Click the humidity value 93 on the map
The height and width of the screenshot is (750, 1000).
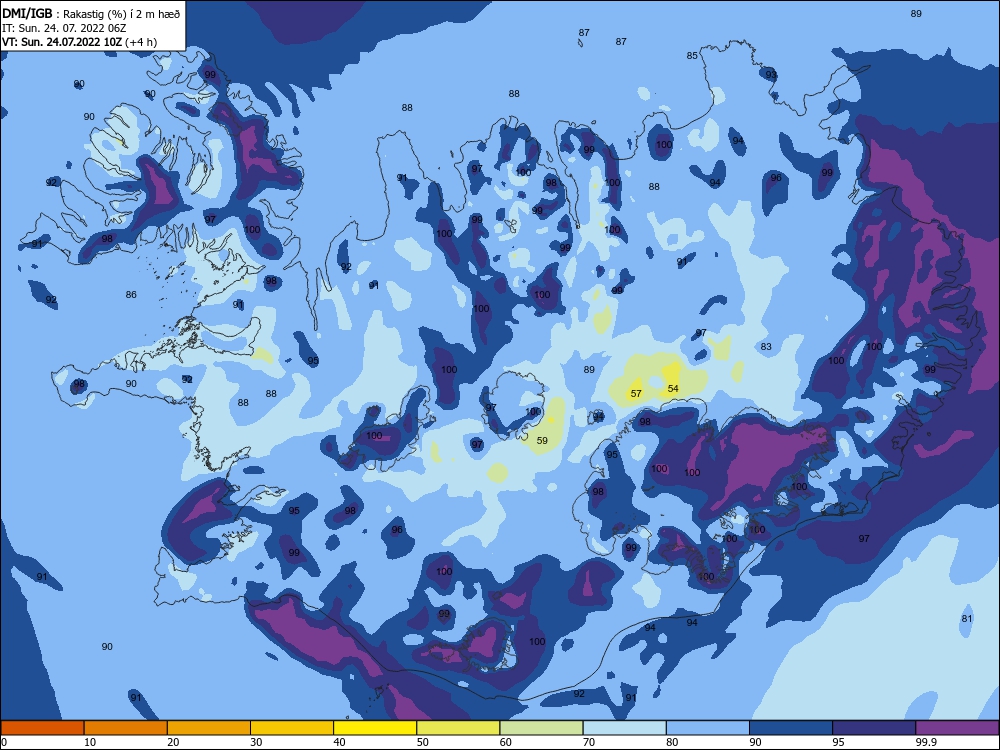[x=771, y=75]
